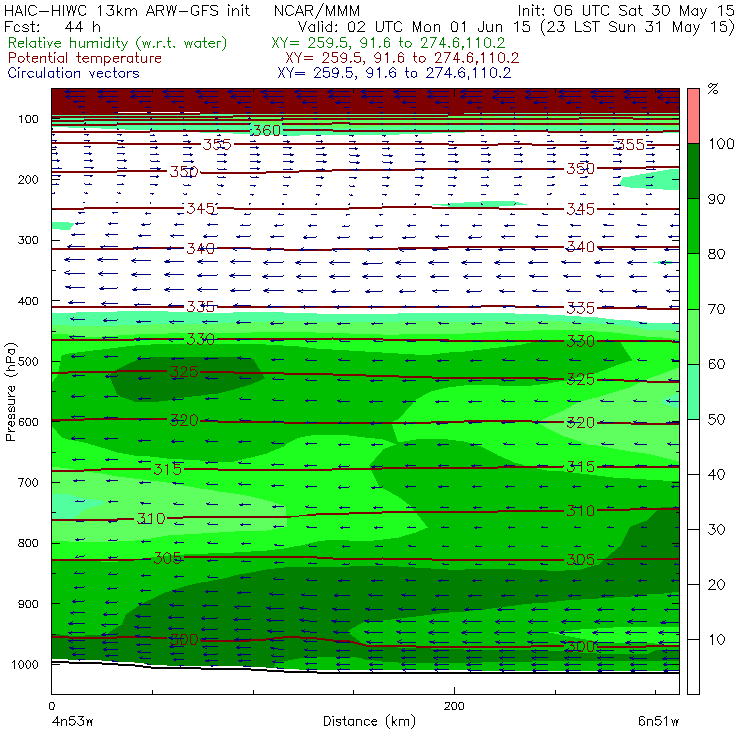
Task: Click the 'Fcst: 44 h' forecast label
Action: pyautogui.click(x=52, y=26)
